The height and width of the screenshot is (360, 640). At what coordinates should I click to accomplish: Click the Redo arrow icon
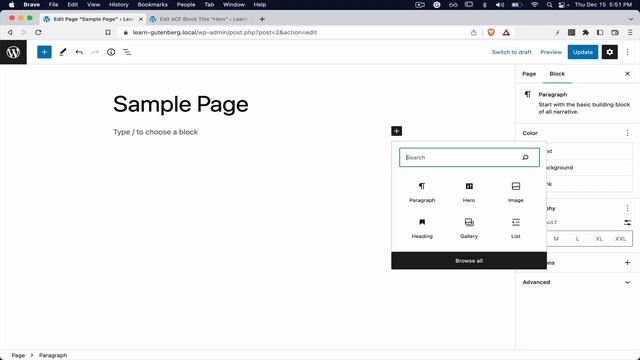(x=95, y=52)
